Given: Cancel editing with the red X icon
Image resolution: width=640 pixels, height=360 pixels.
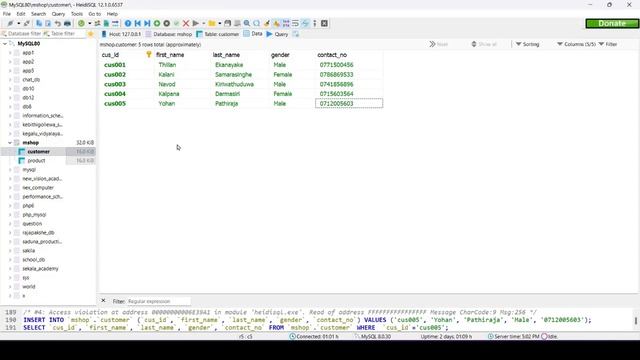Looking at the screenshot, I should click(186, 23).
